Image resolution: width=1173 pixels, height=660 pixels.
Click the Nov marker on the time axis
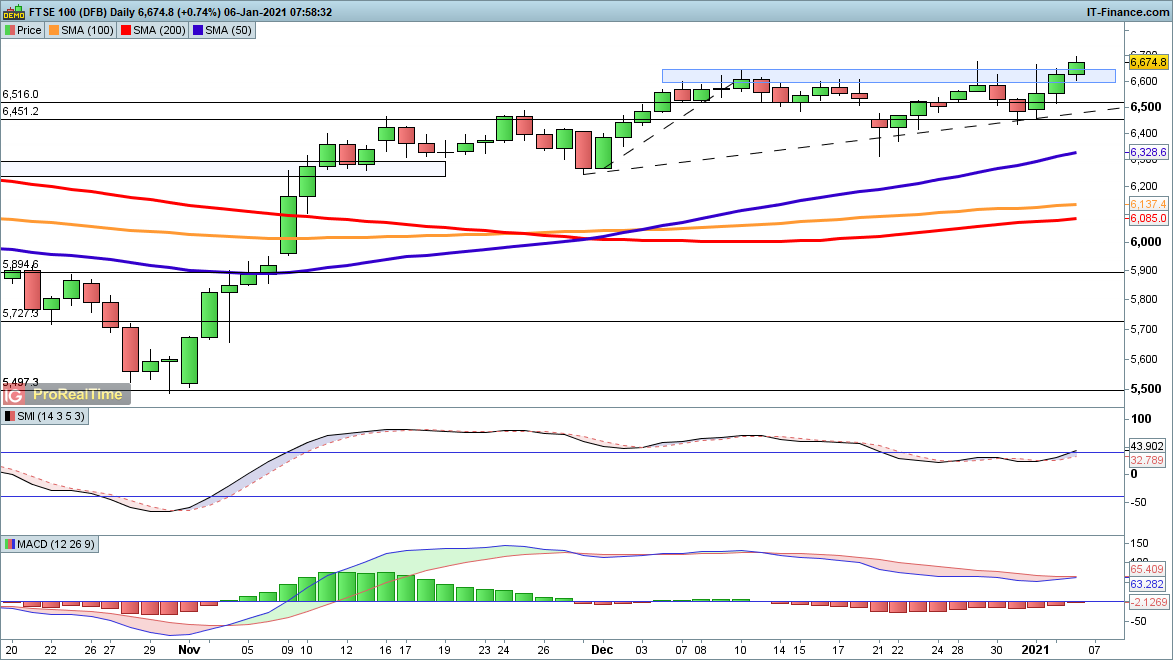pyautogui.click(x=189, y=649)
